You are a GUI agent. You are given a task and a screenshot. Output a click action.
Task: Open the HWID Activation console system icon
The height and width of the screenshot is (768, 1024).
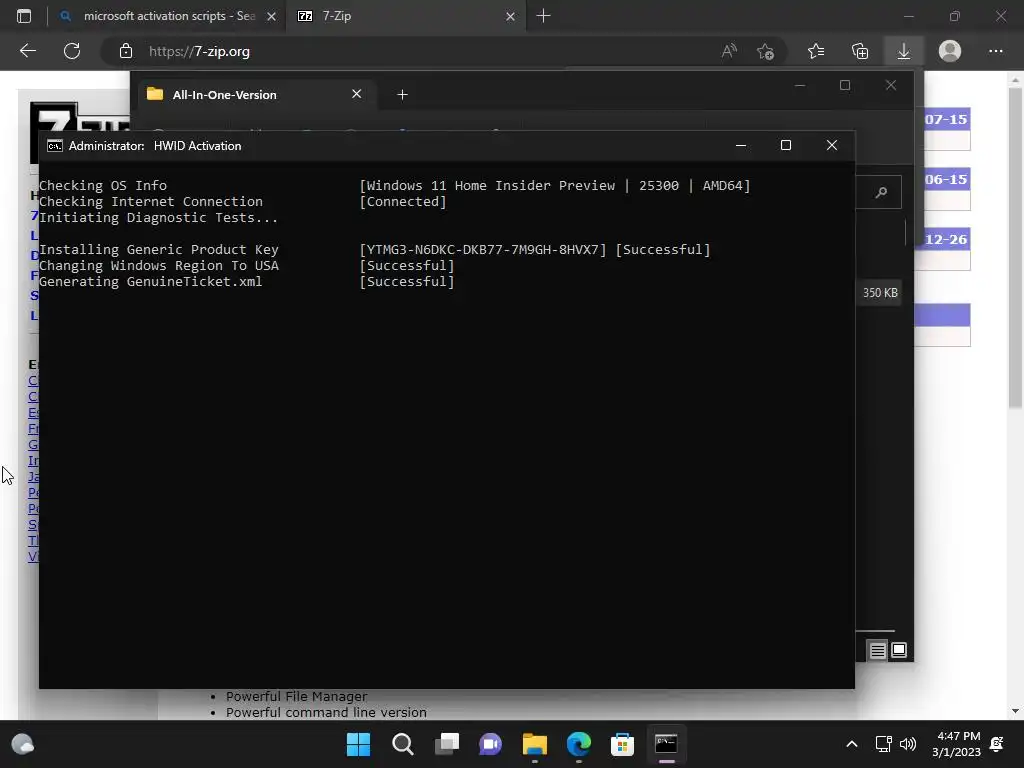[55, 146]
